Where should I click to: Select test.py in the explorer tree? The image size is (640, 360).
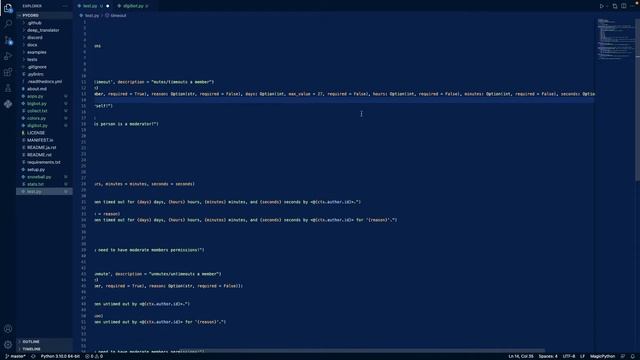[44, 192]
